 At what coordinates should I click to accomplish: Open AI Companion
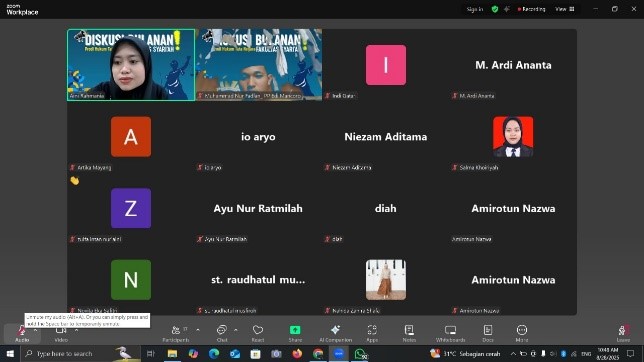[x=336, y=333]
